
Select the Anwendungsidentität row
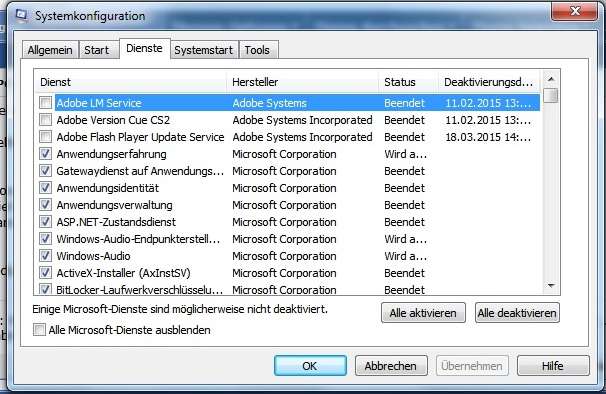[x=288, y=188]
